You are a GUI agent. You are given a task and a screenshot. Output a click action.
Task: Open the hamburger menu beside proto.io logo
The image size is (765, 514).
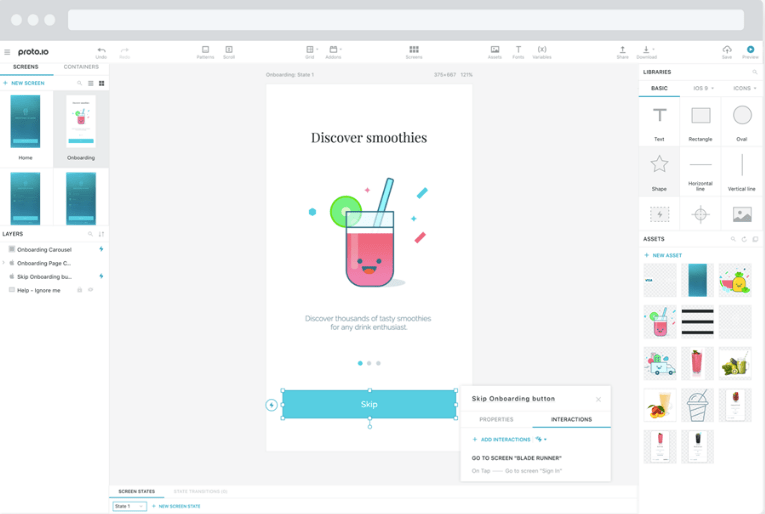coord(7,52)
